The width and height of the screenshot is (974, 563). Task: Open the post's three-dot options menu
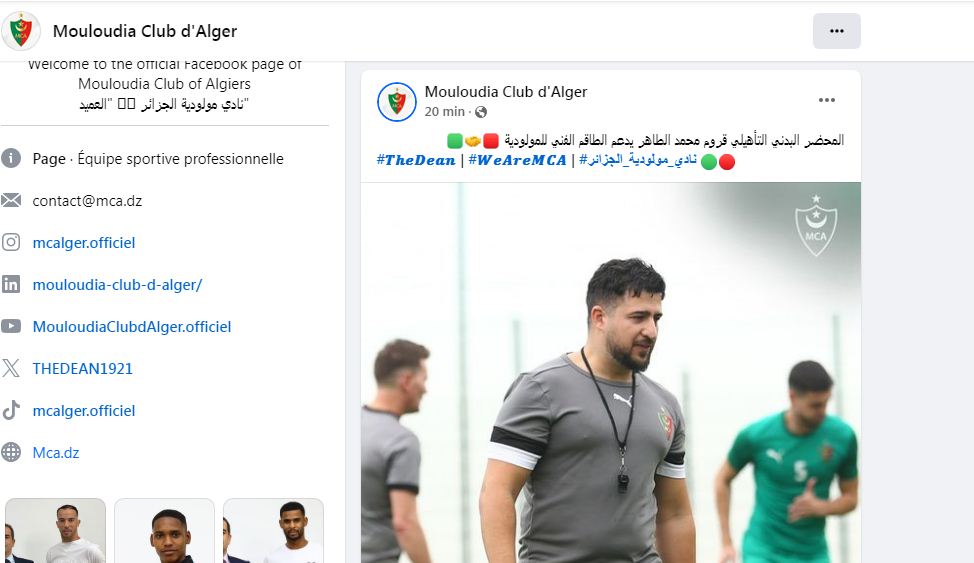[827, 100]
